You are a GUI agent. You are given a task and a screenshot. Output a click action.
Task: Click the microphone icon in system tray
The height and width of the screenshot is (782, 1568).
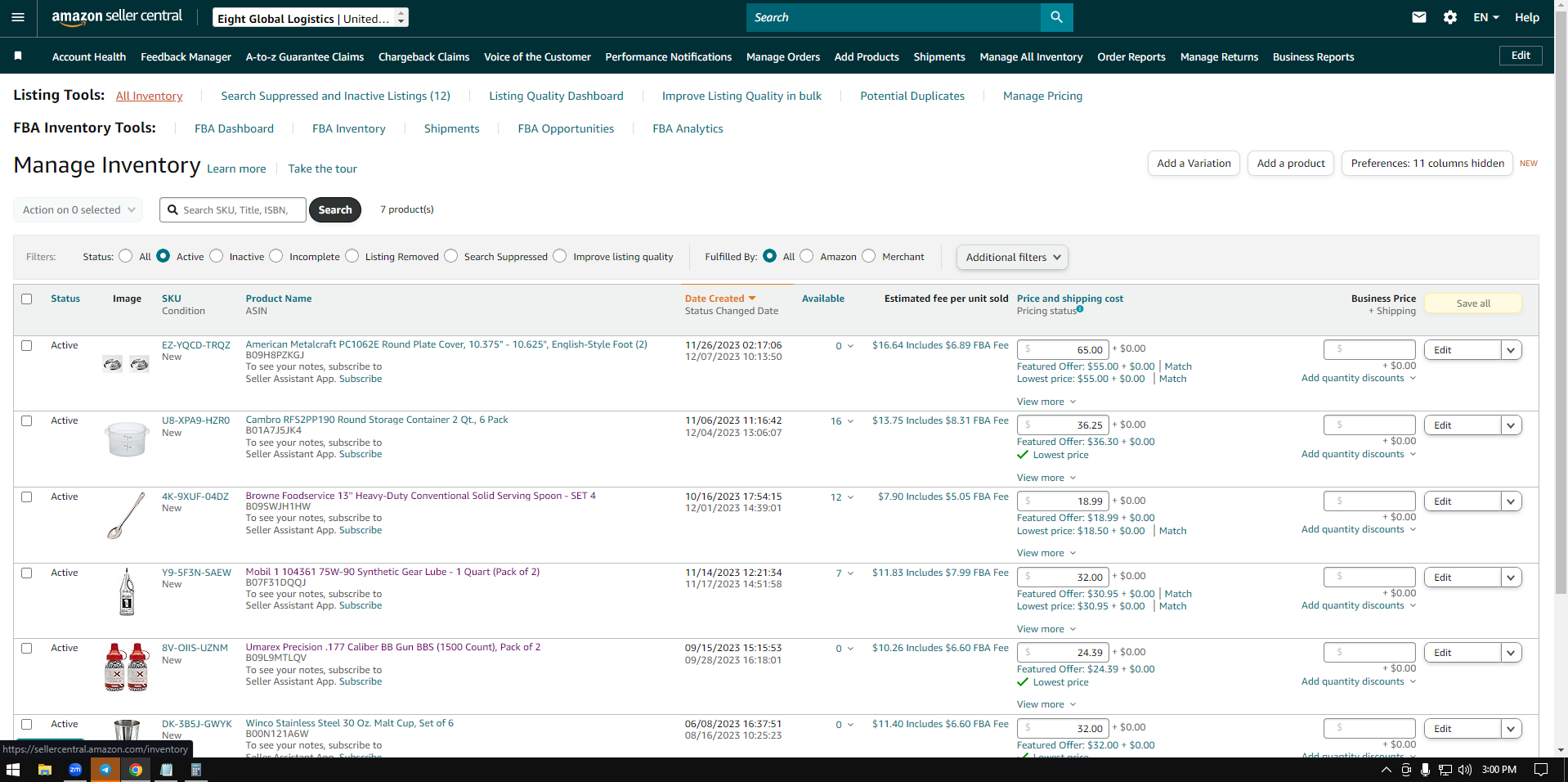[1425, 770]
